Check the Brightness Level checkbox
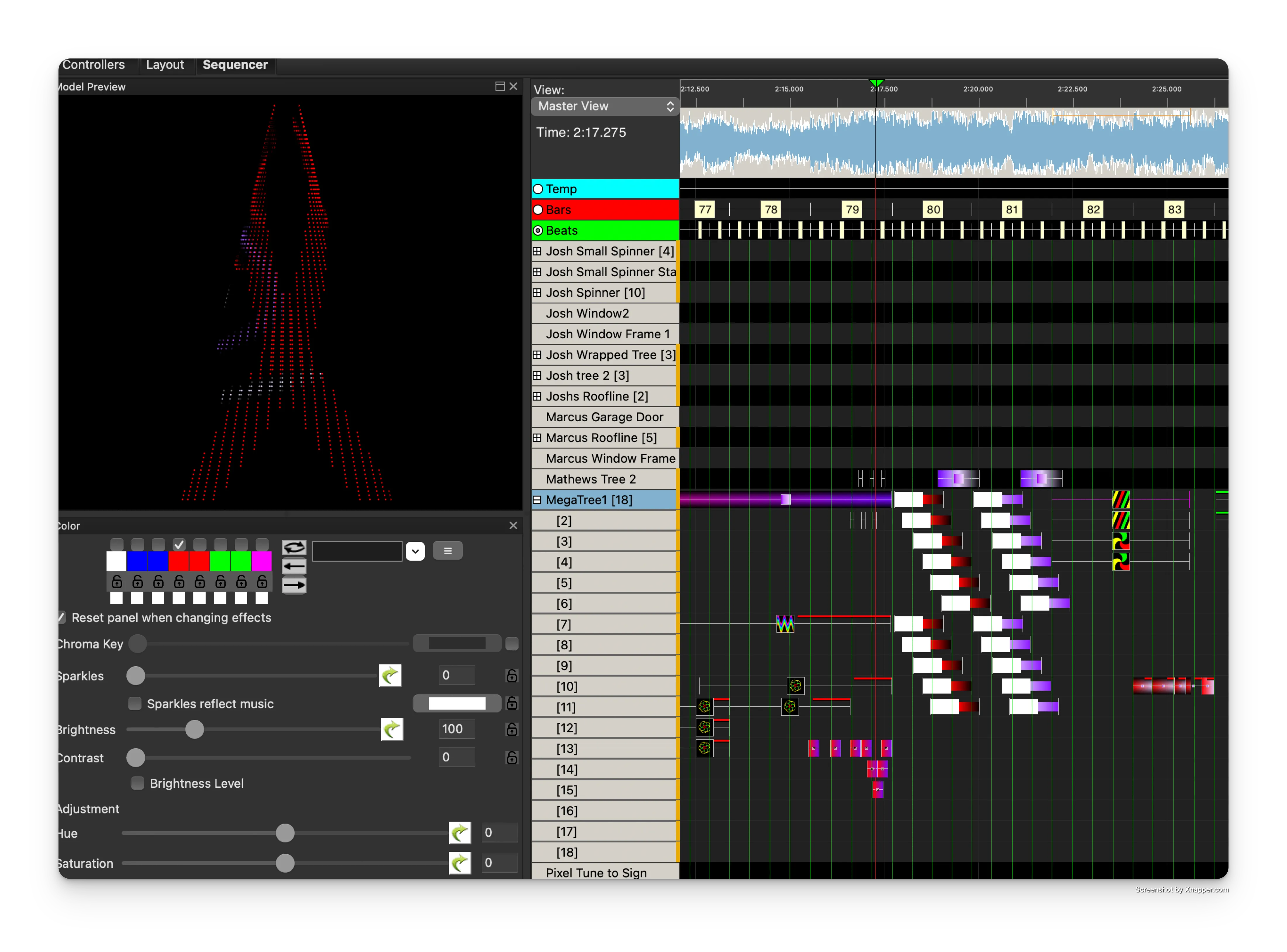The width and height of the screenshot is (1287, 952). [138, 783]
